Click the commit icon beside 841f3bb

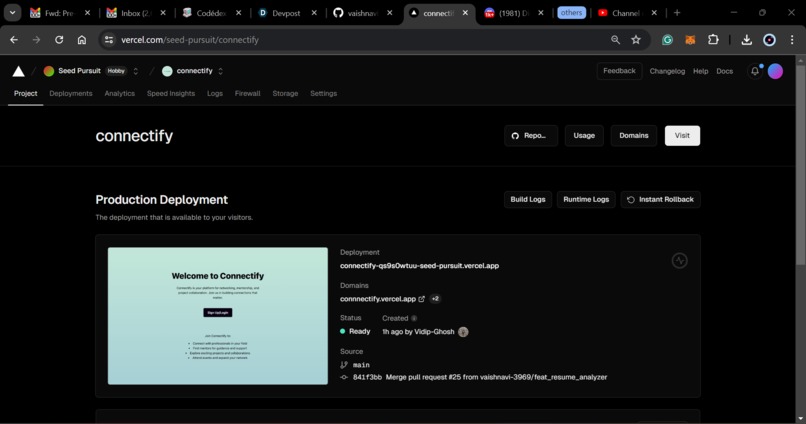(x=344, y=377)
